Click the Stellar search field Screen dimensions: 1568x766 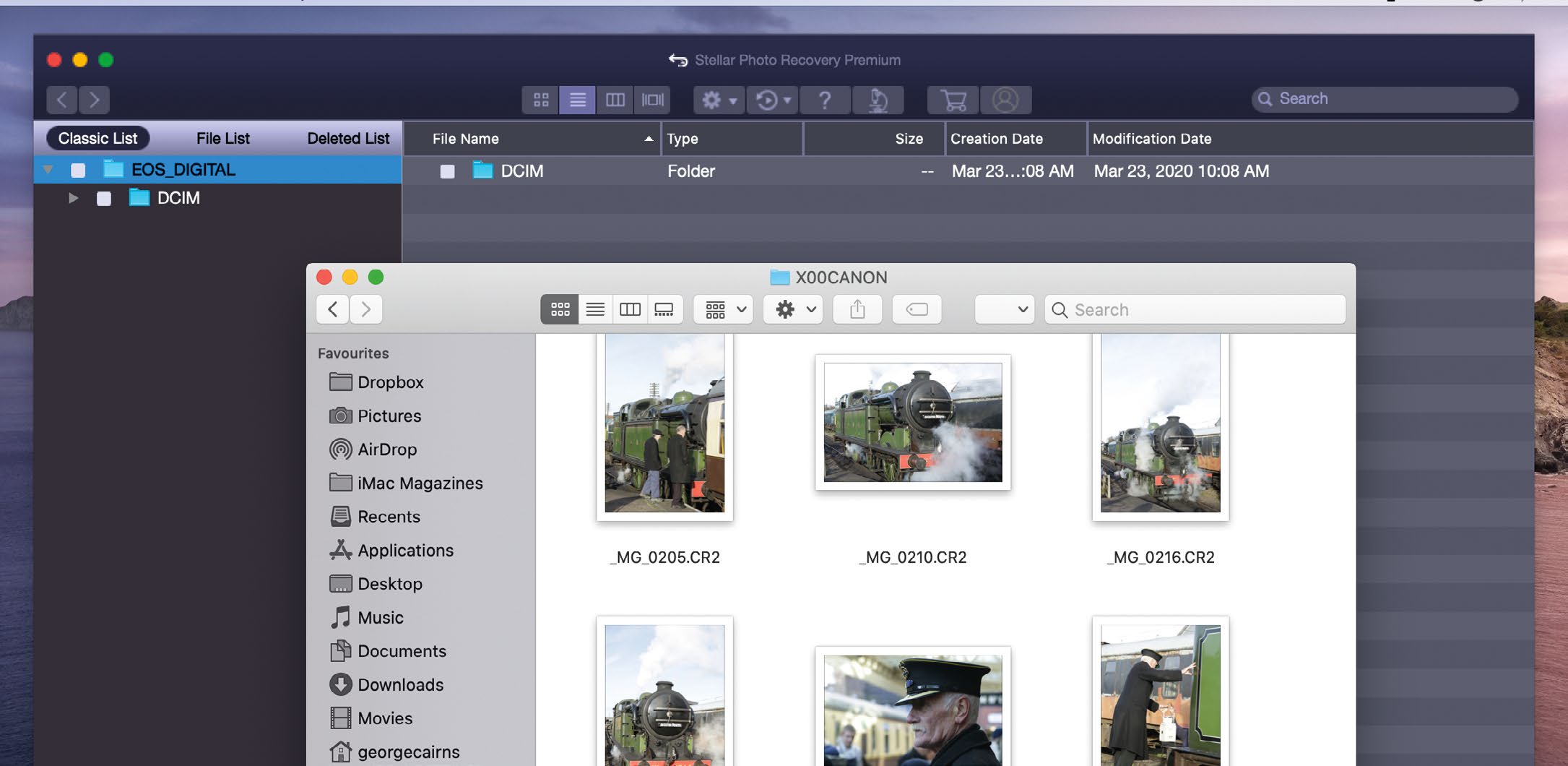(x=1385, y=99)
